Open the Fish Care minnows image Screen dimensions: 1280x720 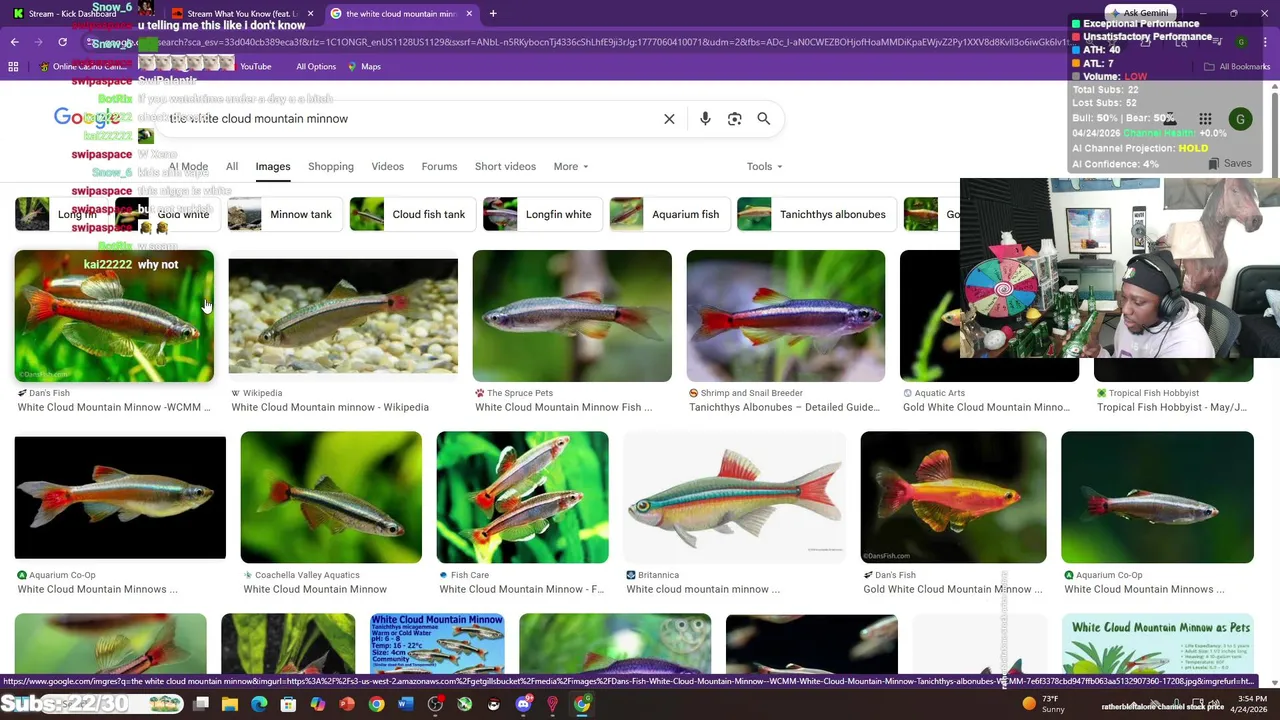522,497
